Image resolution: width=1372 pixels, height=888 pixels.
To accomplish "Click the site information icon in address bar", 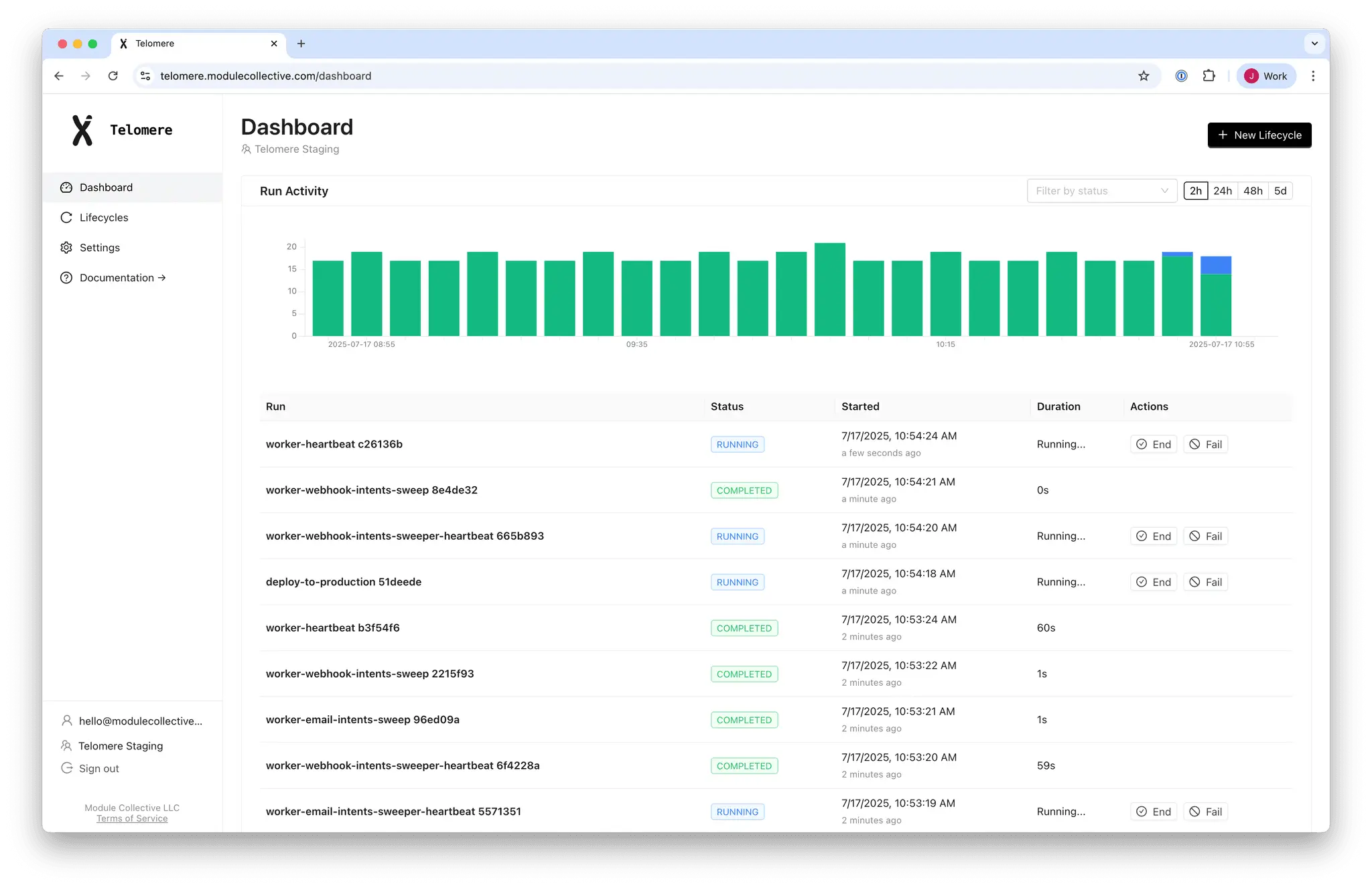I will (145, 76).
